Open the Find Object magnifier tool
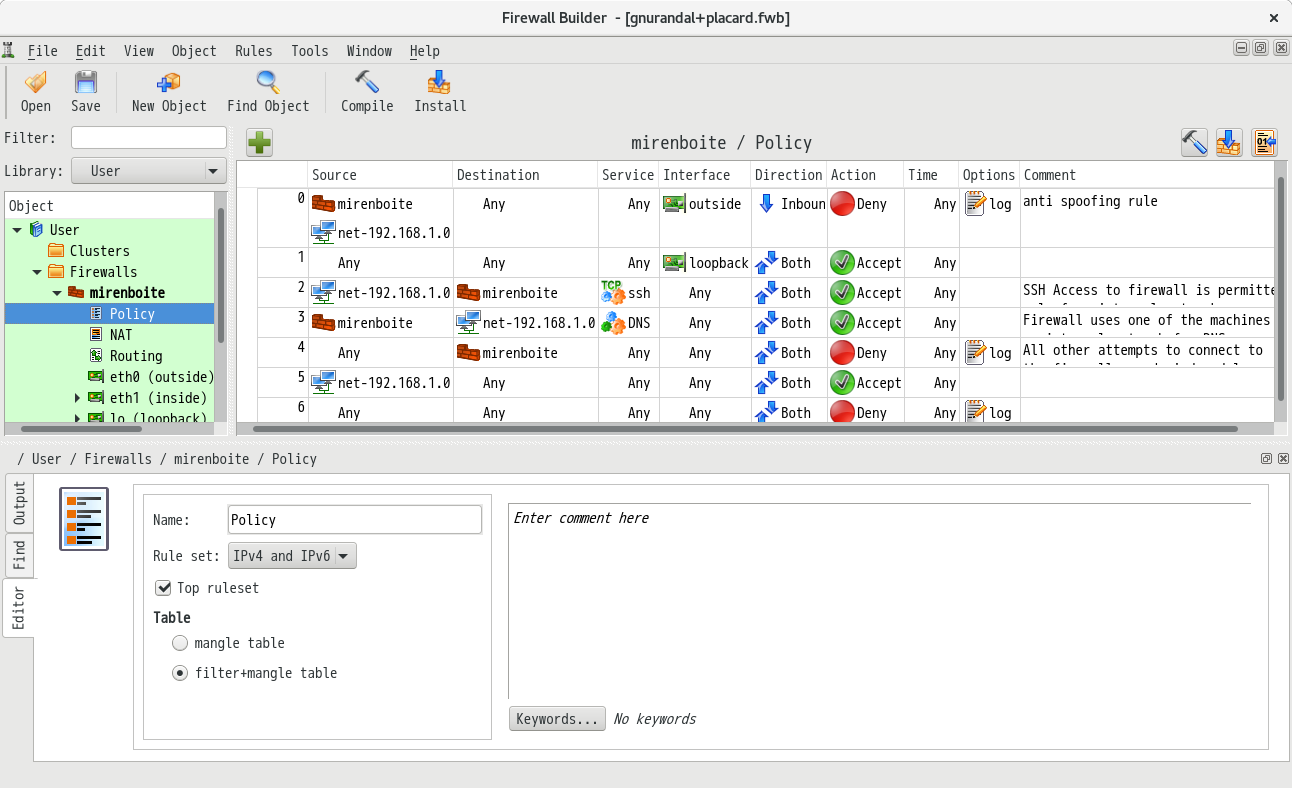 pos(268,83)
